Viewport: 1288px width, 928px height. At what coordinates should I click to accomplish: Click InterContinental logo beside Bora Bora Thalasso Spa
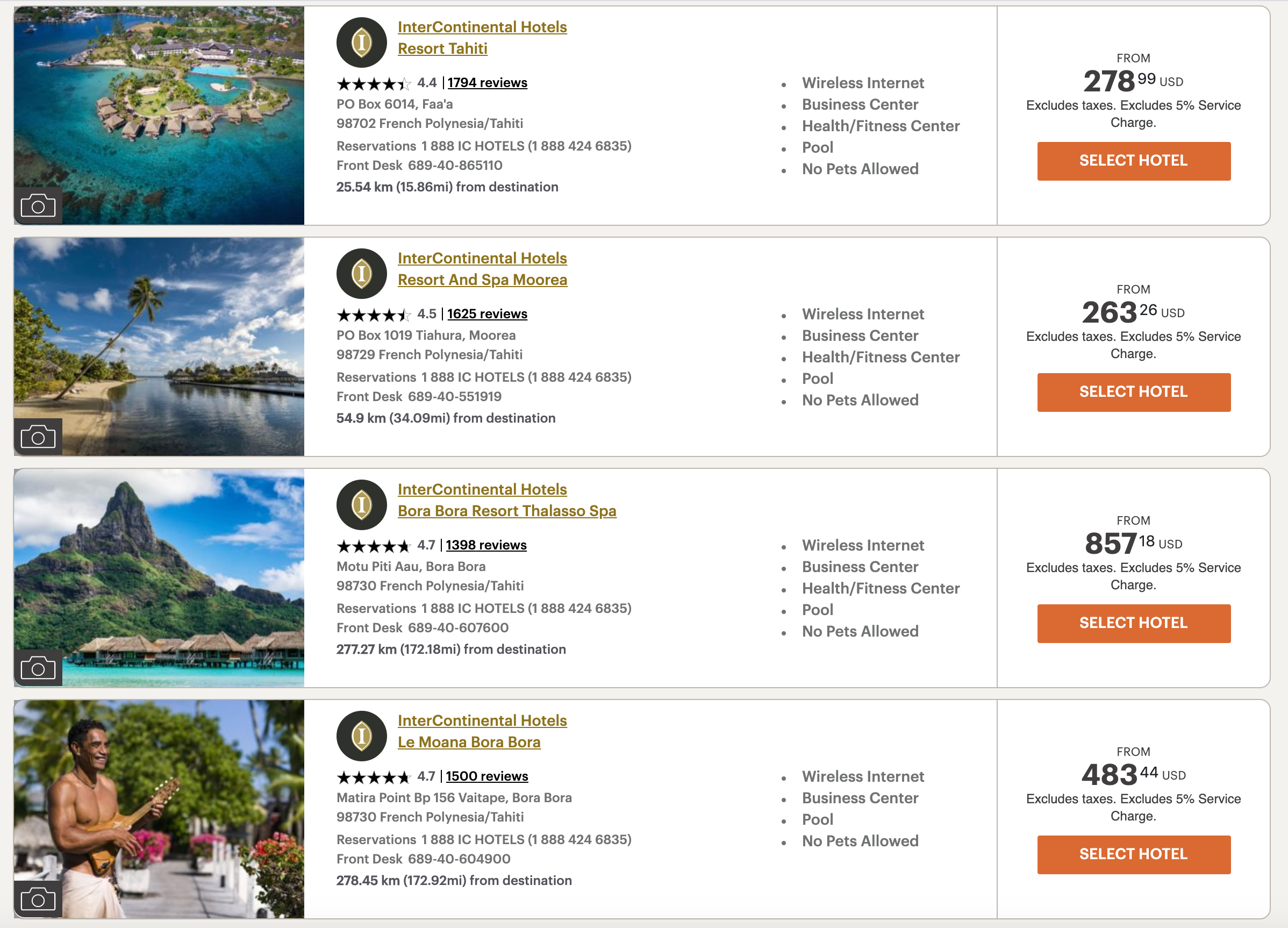pyautogui.click(x=362, y=505)
